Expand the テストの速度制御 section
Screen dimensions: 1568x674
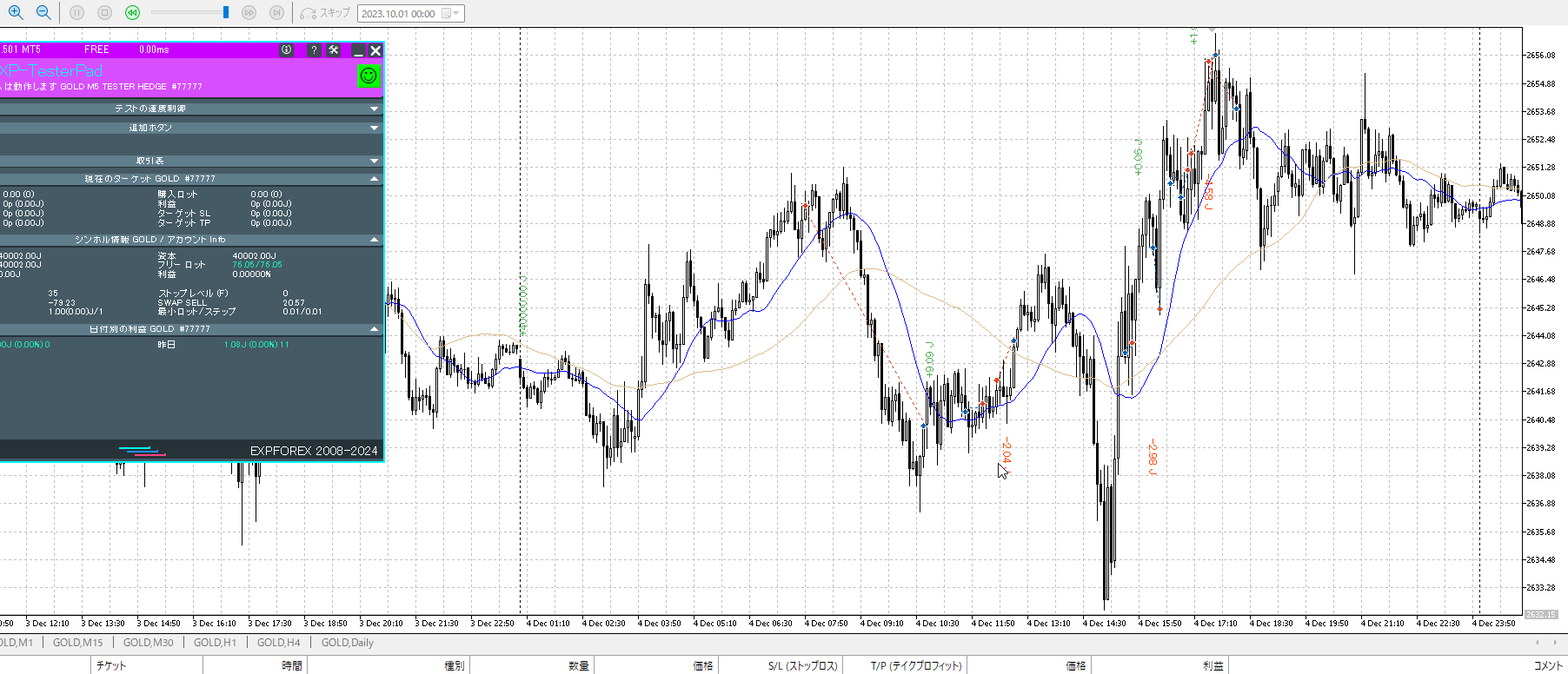pyautogui.click(x=374, y=109)
